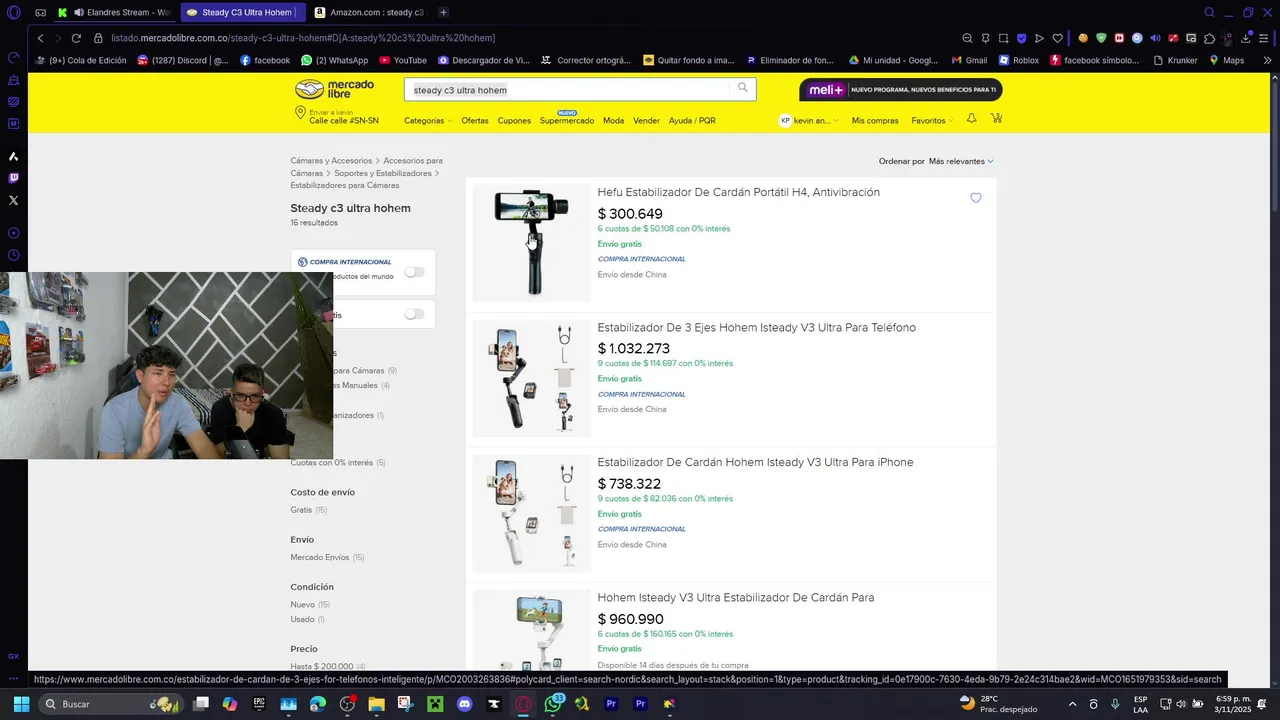Open Epic Games Launcher from taskbar
This screenshot has width=1280, height=720.
click(x=259, y=704)
